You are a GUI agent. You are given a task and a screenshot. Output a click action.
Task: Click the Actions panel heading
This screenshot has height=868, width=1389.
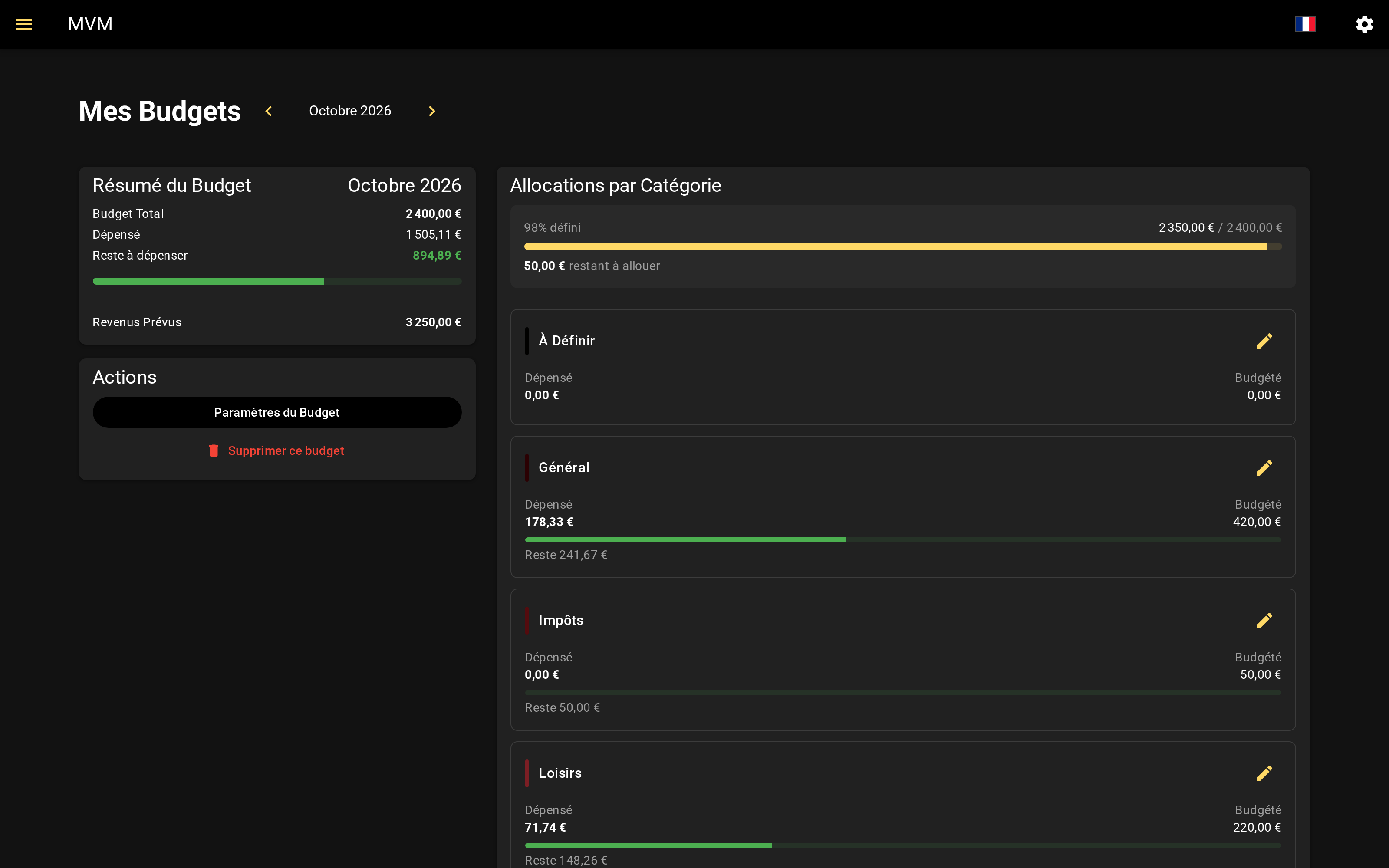point(125,377)
